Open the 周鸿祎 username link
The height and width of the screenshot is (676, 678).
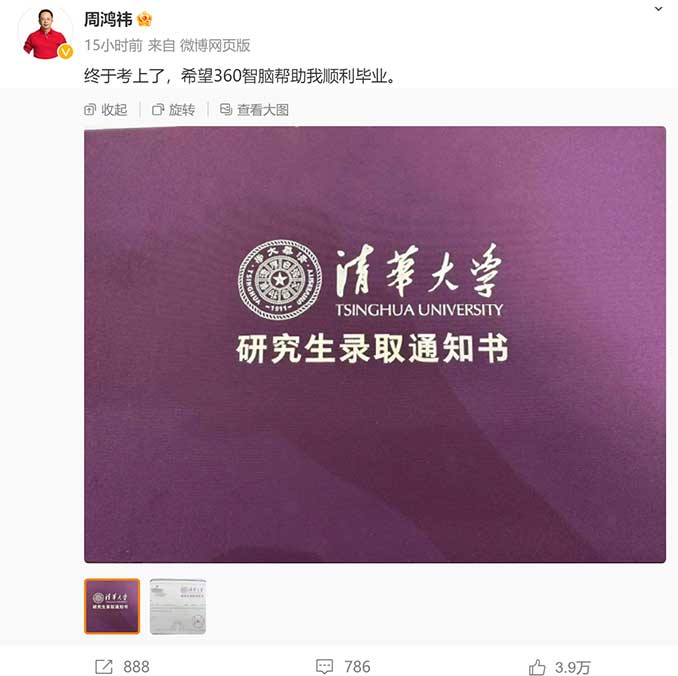coord(108,19)
